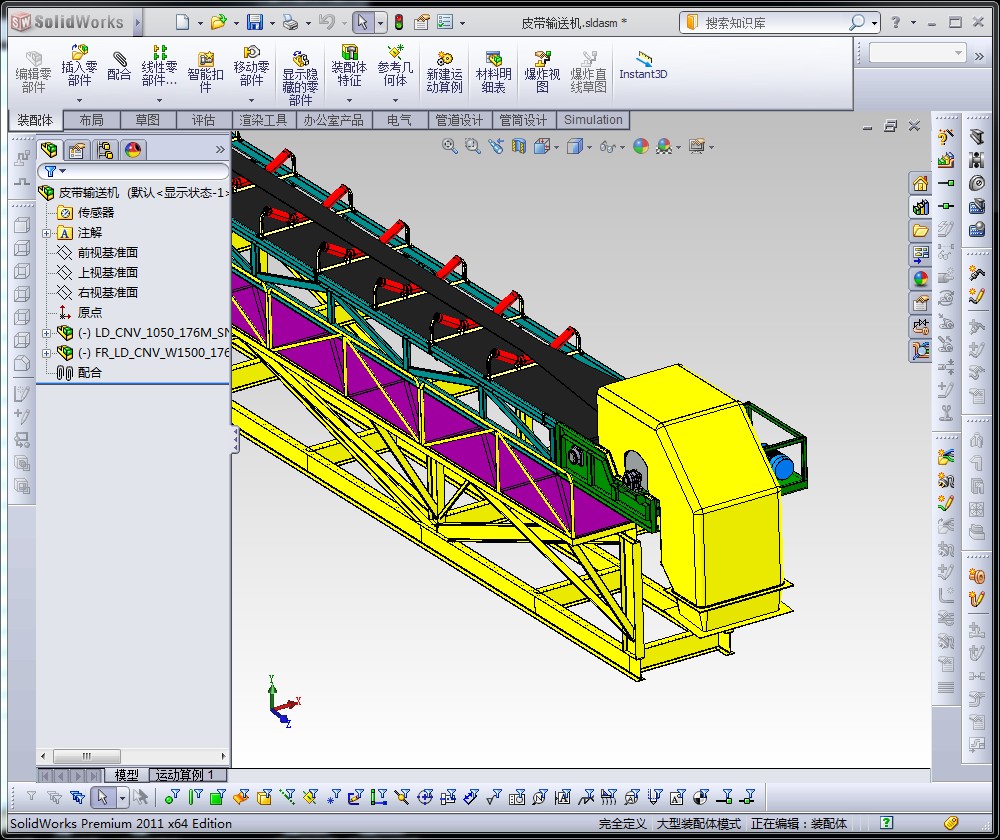The image size is (1000, 840).
Task: Click 移动零部件 command
Action: (251, 66)
